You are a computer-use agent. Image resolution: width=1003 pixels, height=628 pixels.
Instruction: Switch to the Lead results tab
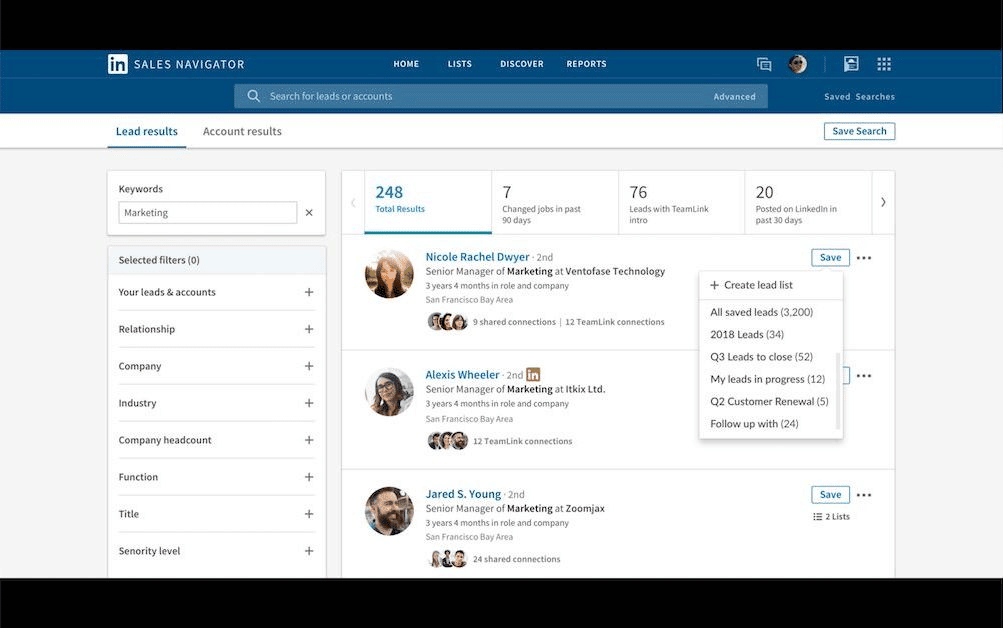pos(146,131)
